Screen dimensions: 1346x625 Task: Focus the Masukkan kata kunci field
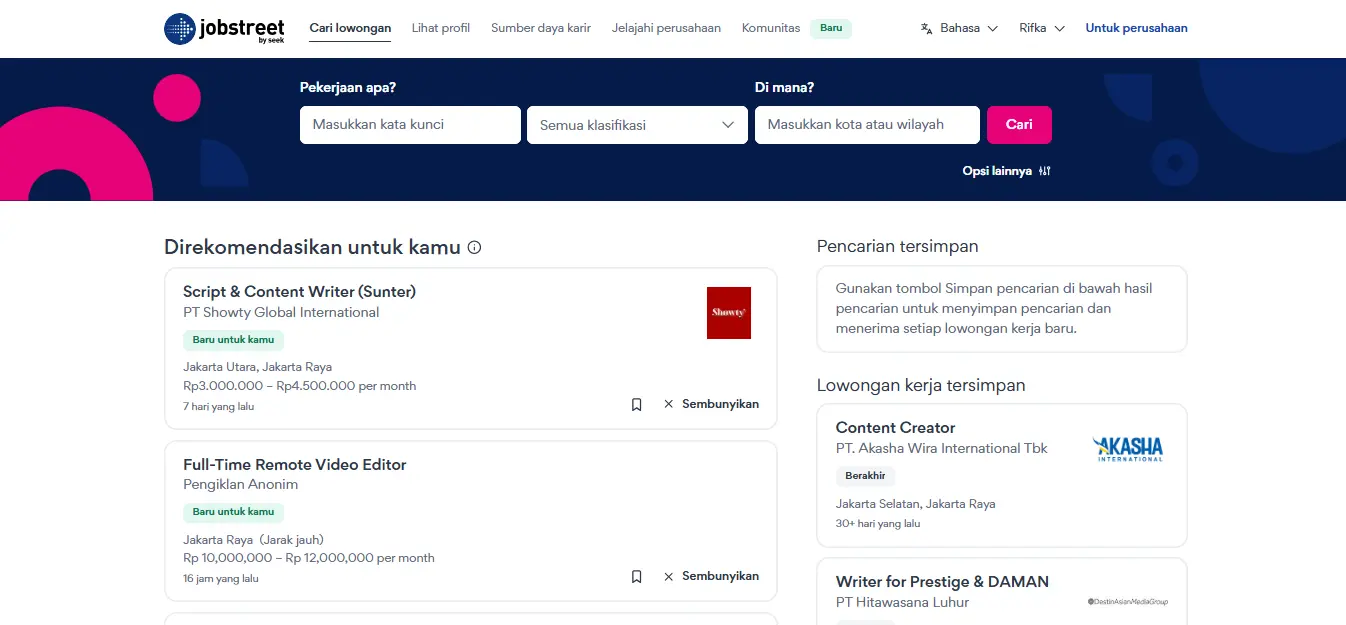[410, 125]
